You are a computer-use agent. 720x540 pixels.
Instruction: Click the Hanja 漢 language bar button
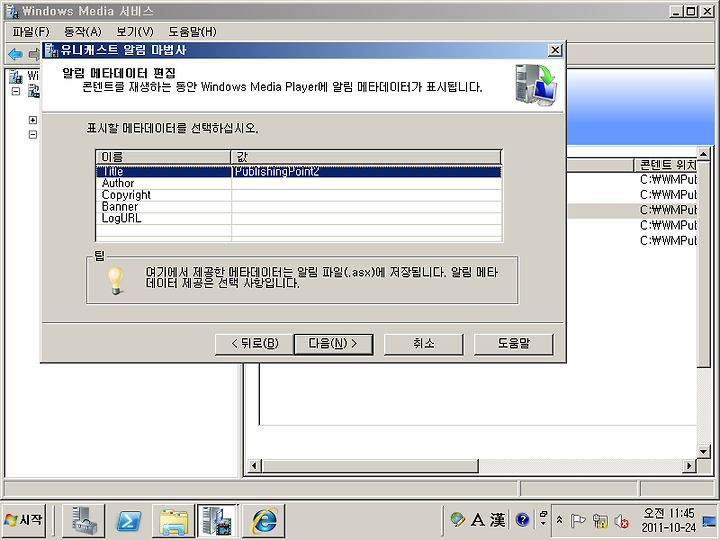tap(497, 520)
